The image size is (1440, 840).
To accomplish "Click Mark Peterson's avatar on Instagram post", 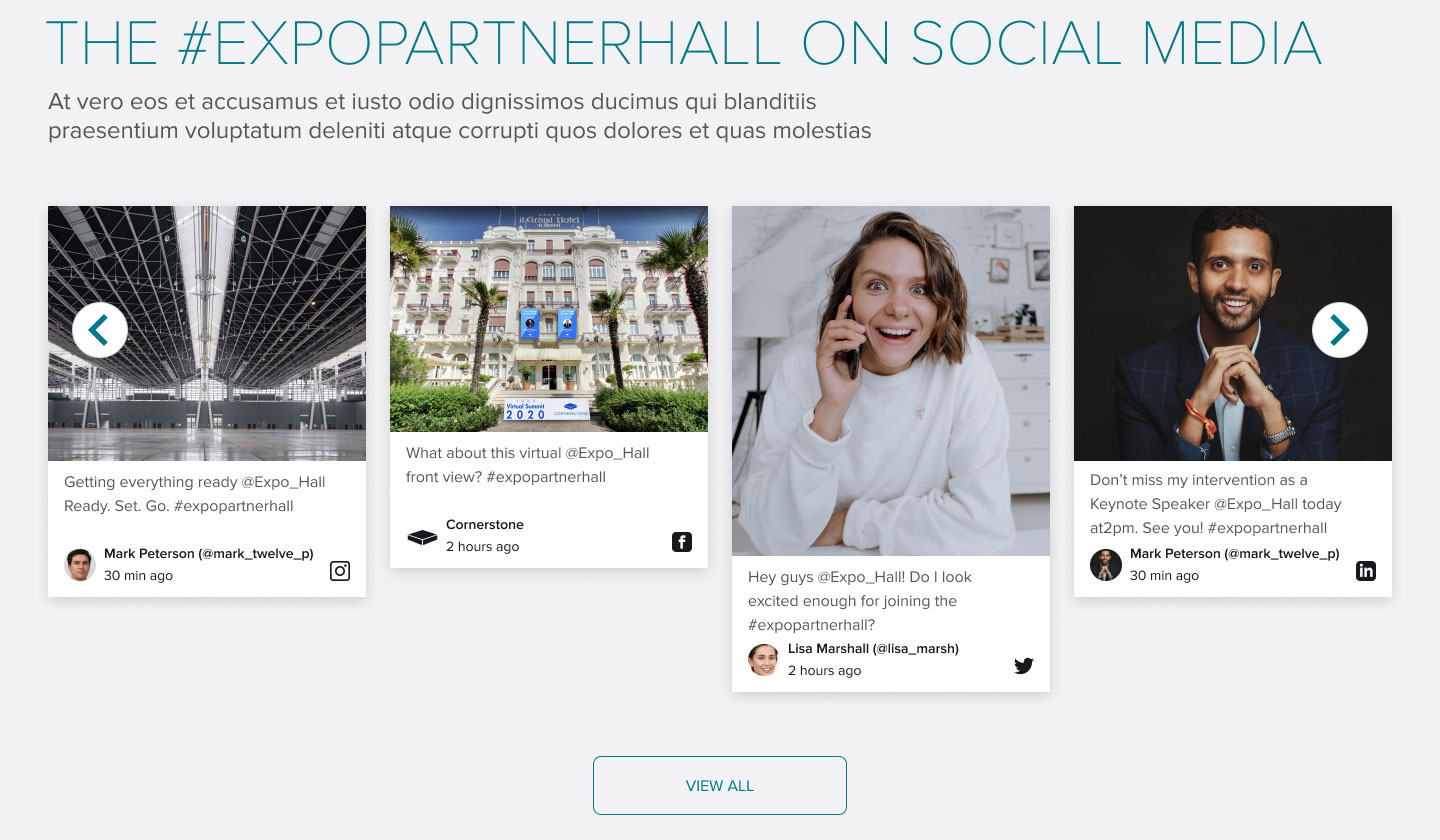I will pos(80,565).
